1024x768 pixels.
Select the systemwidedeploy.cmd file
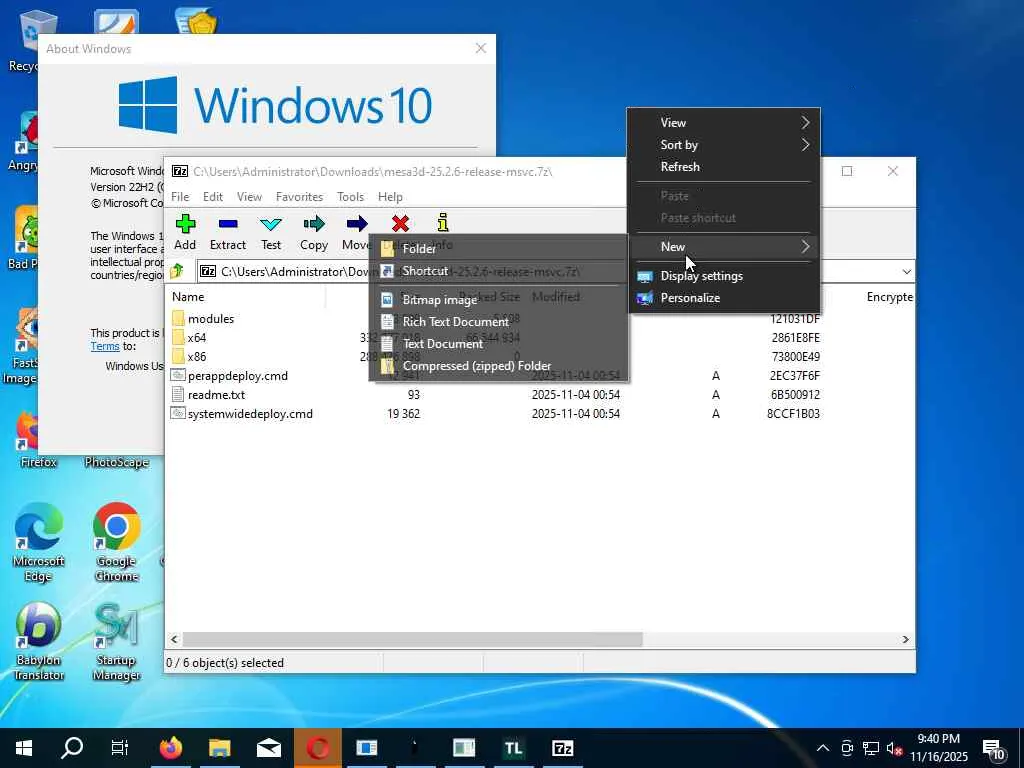point(242,413)
